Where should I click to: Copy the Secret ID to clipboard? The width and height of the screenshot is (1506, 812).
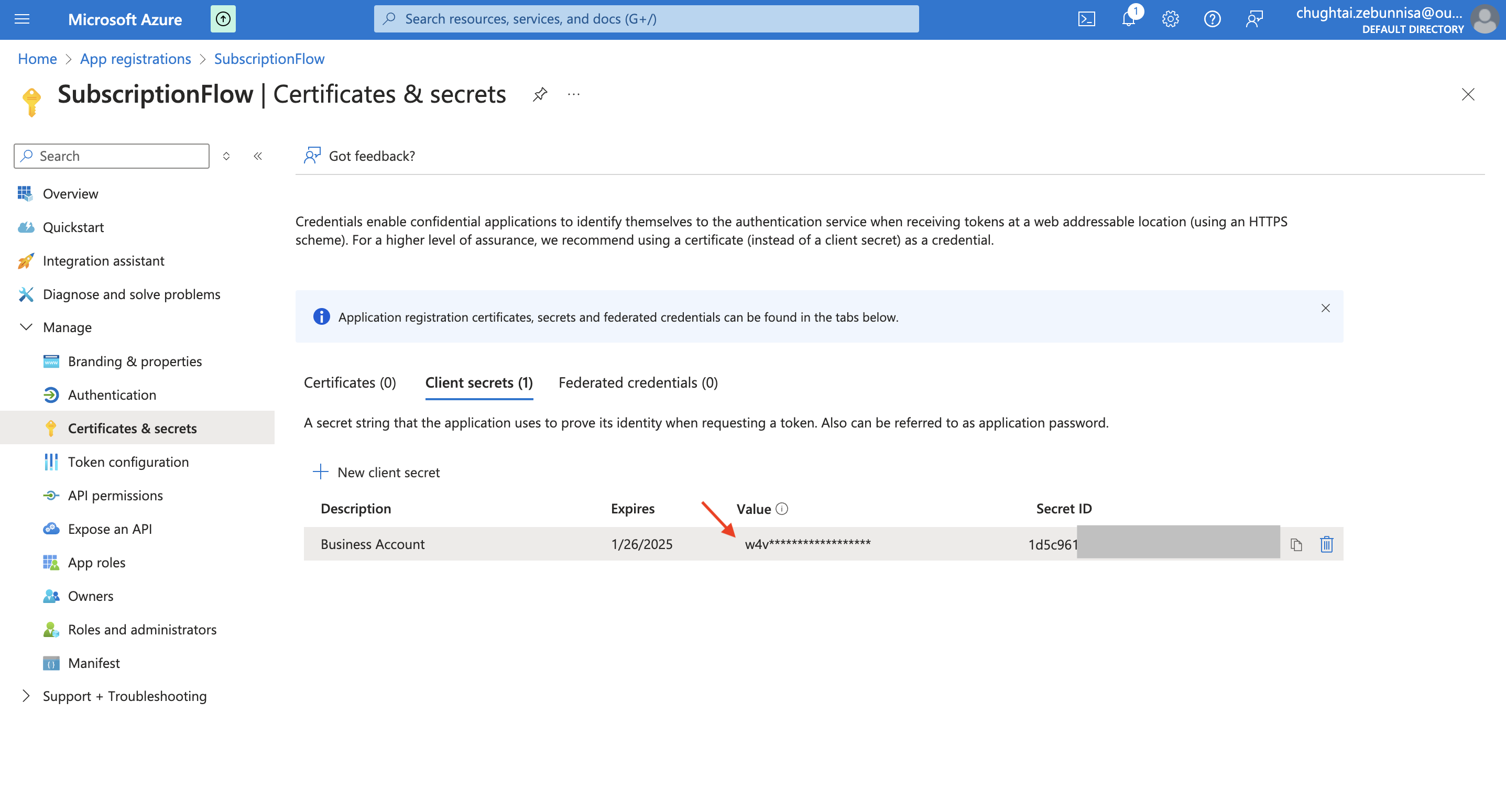click(1296, 545)
